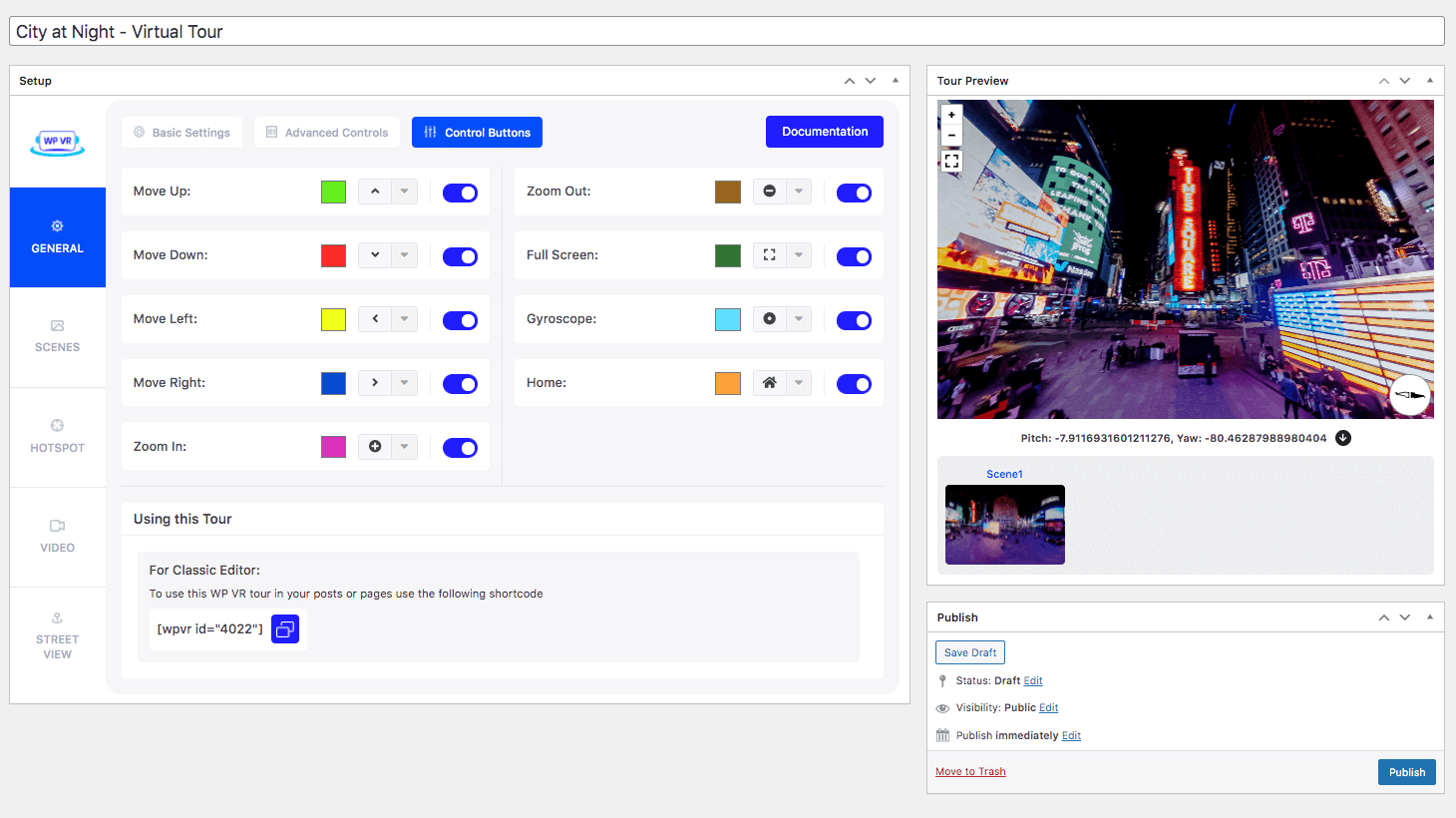Select the Control Buttons tab
This screenshot has width=1456, height=818.
click(477, 133)
